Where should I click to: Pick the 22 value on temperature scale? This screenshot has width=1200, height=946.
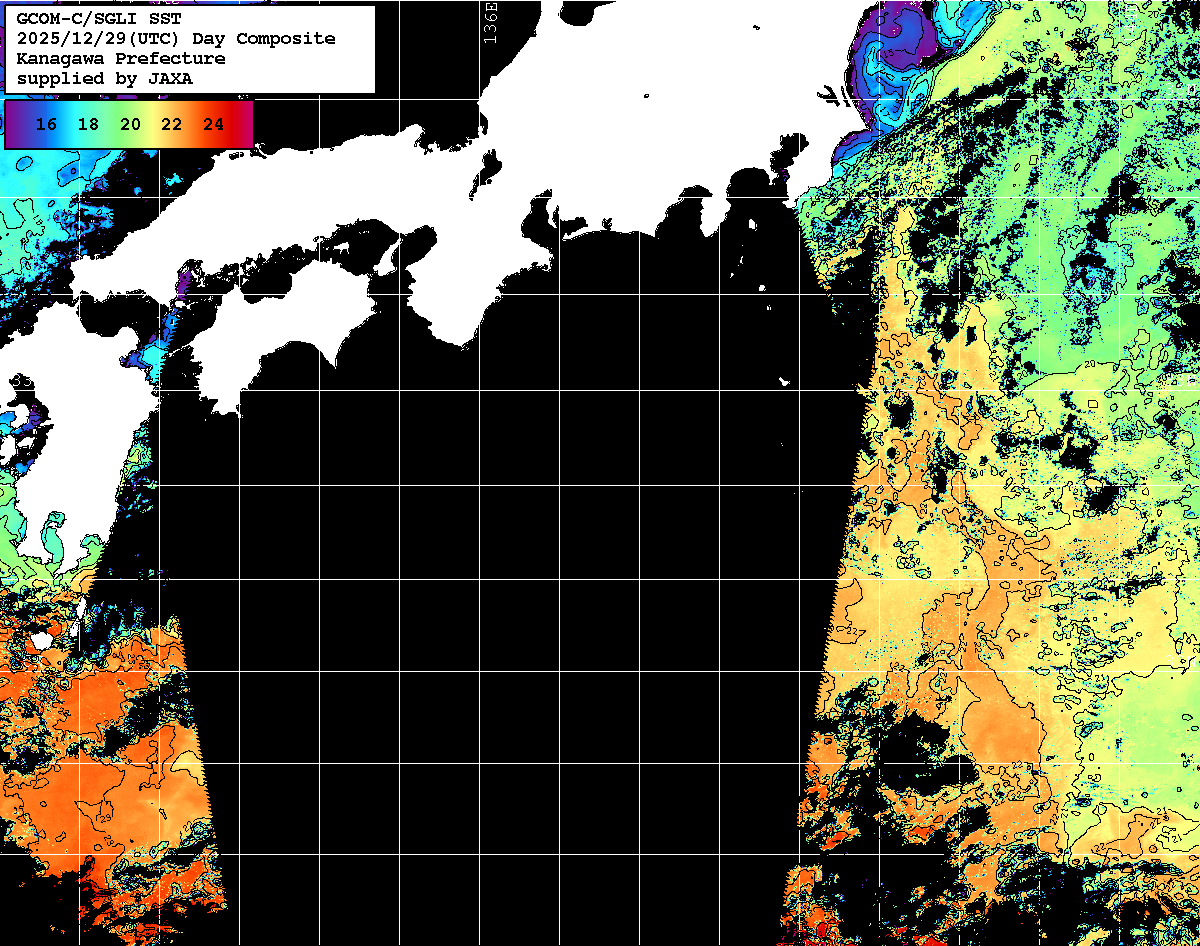tap(172, 125)
